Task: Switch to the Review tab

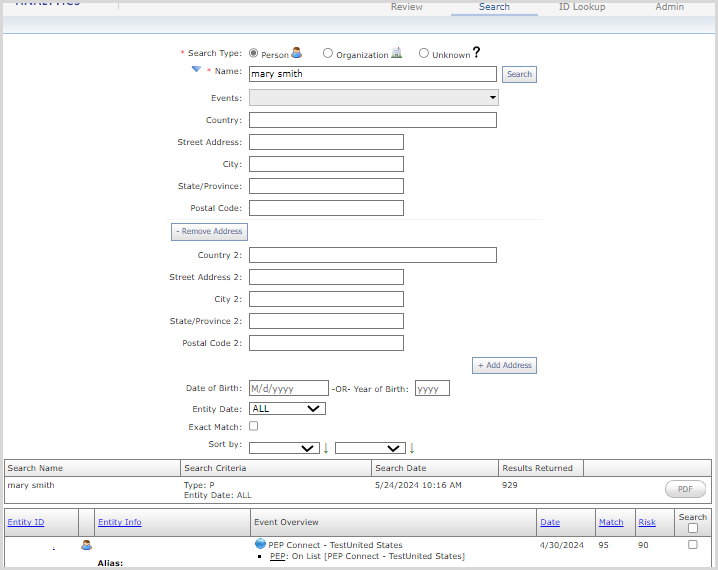Action: [407, 7]
